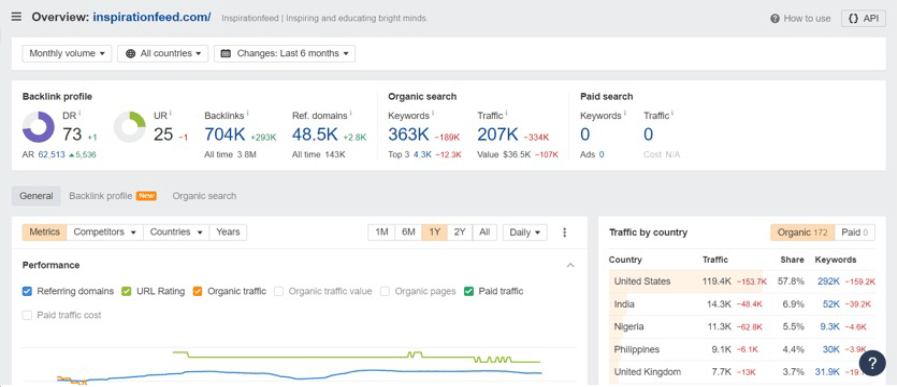Toggle the Paid traffic checkbox

[469, 291]
